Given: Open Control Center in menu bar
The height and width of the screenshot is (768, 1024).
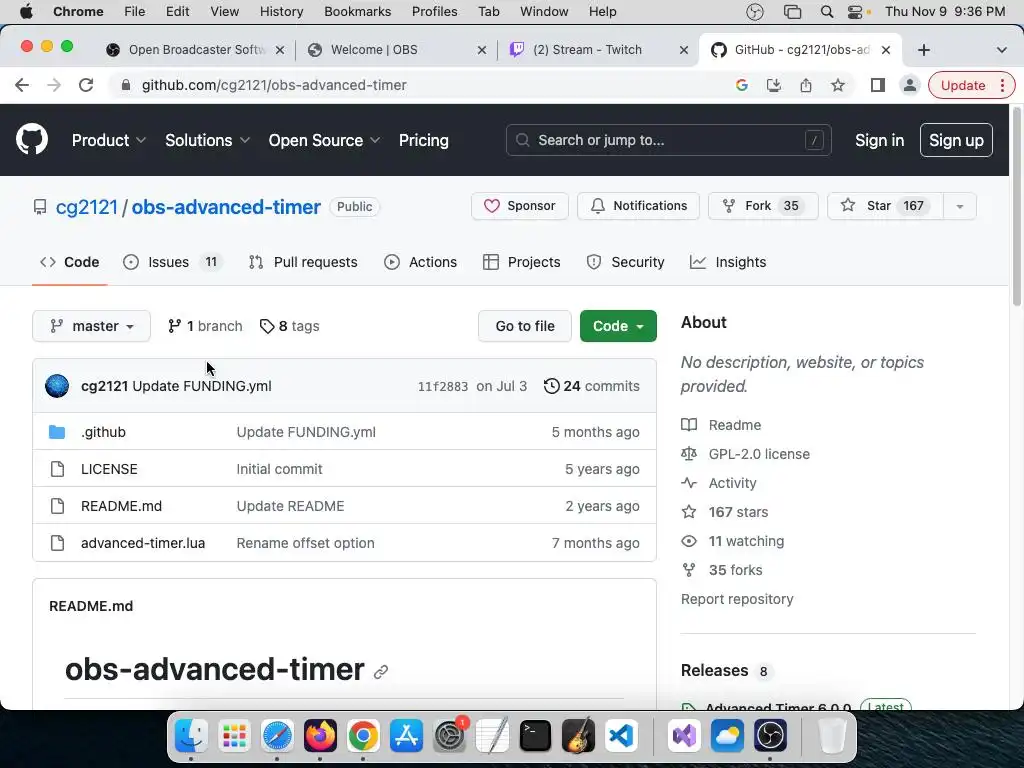Looking at the screenshot, I should (x=857, y=12).
